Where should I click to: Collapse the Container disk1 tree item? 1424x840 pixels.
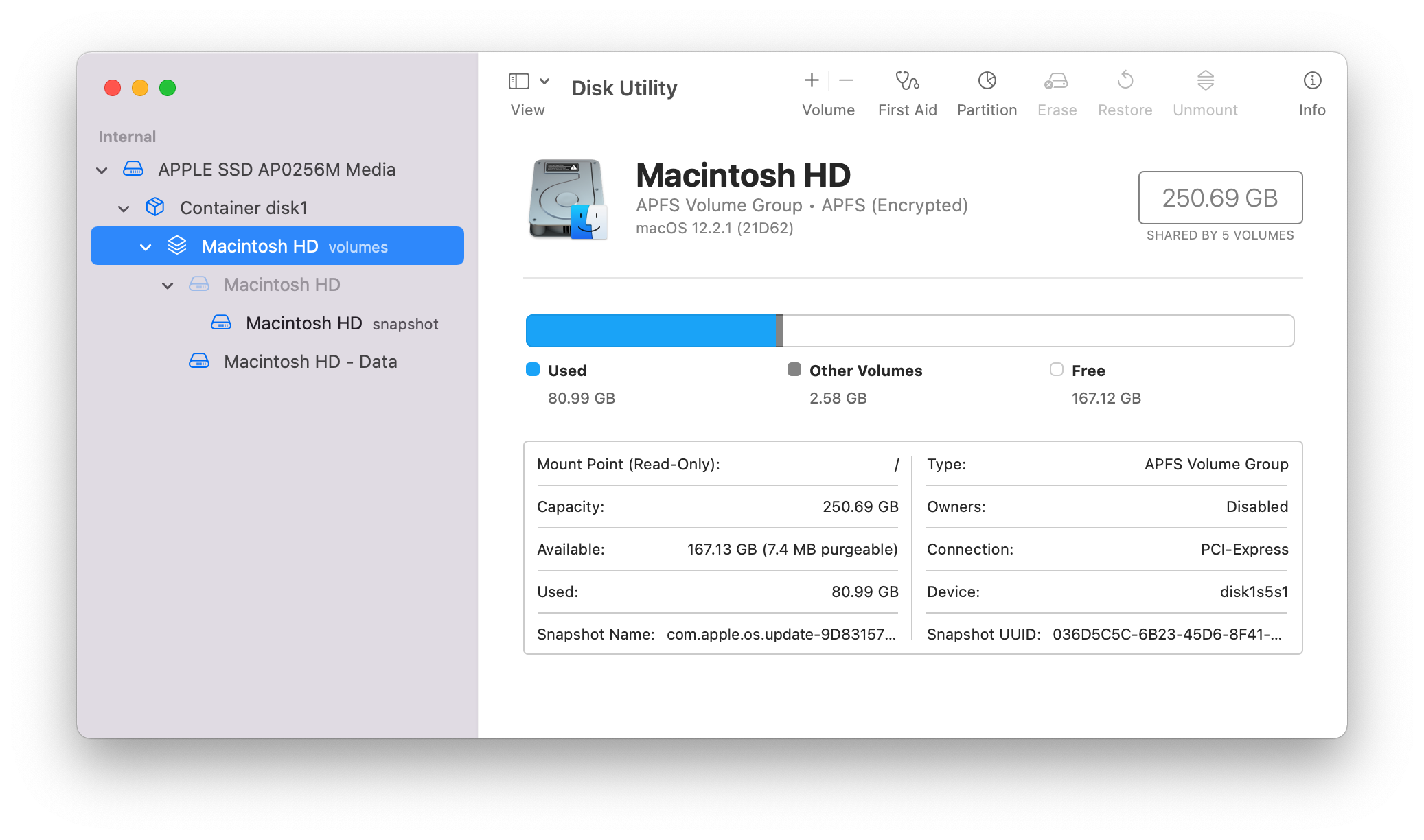124,209
